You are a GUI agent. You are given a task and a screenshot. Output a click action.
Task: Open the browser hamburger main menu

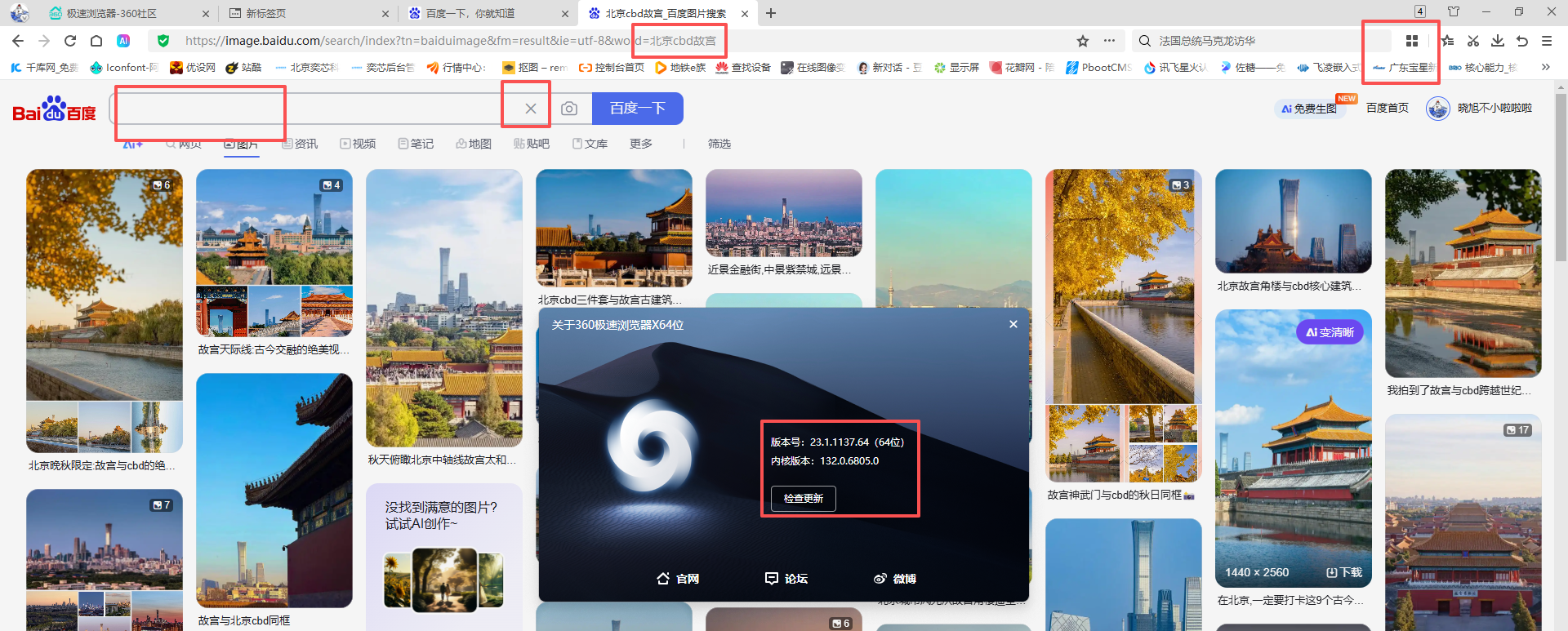(1547, 41)
